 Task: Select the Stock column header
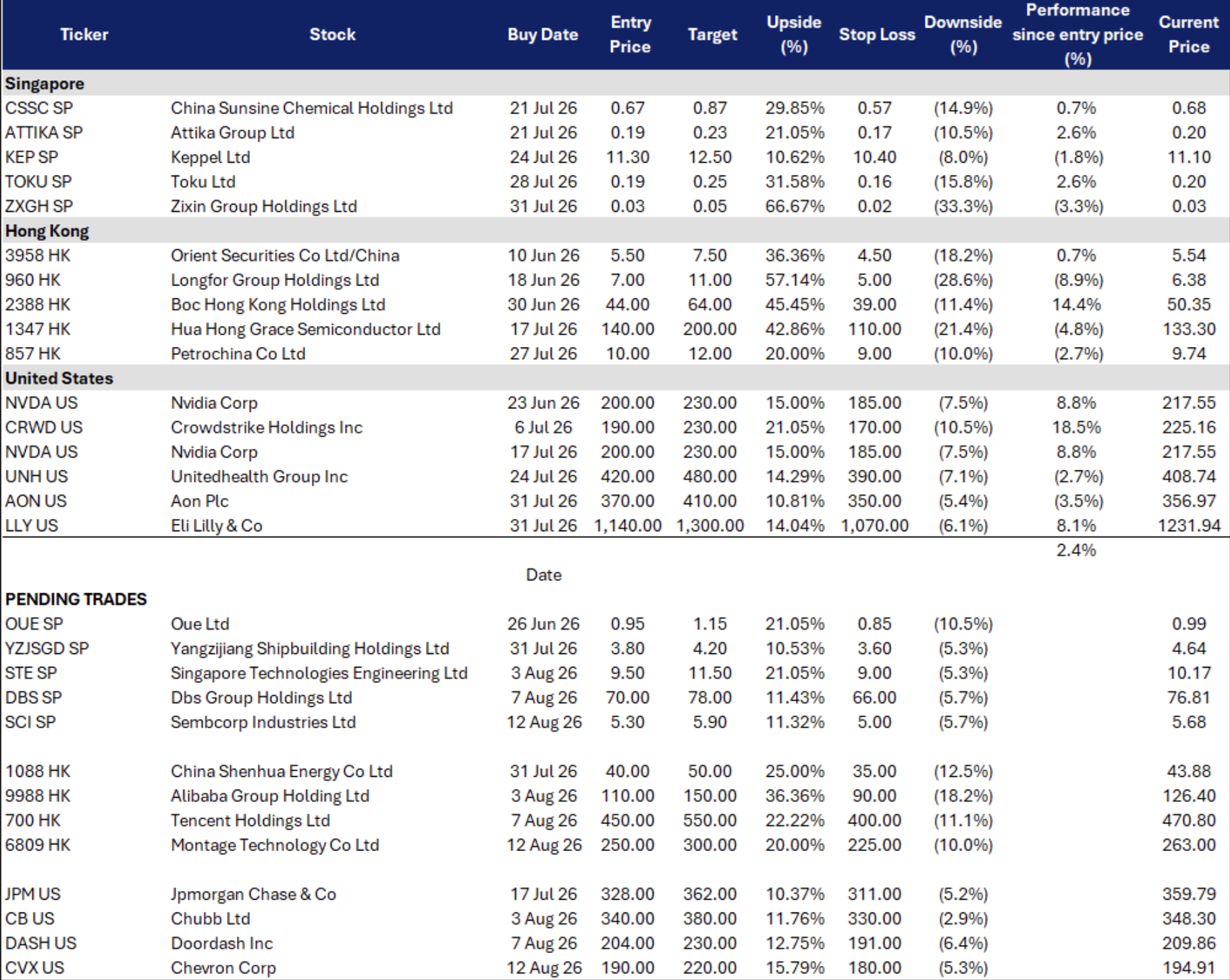[332, 34]
